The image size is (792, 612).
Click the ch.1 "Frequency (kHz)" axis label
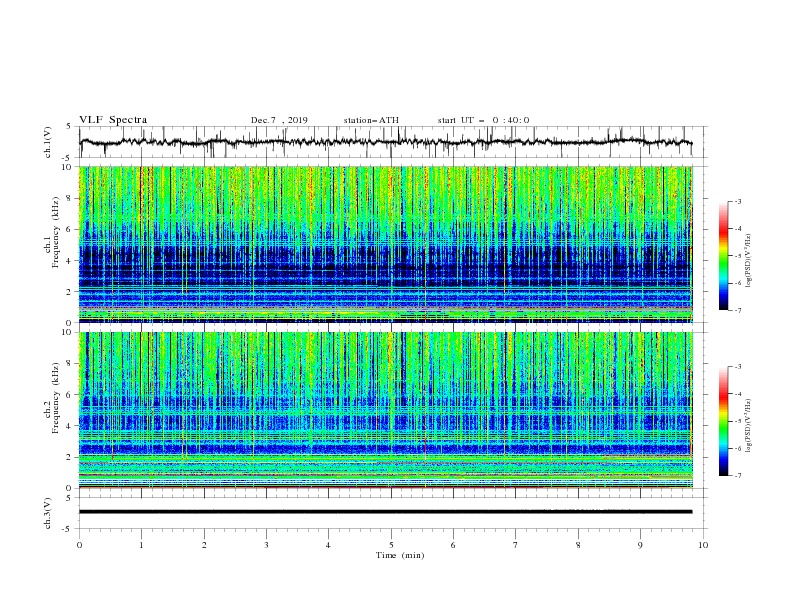click(x=56, y=231)
